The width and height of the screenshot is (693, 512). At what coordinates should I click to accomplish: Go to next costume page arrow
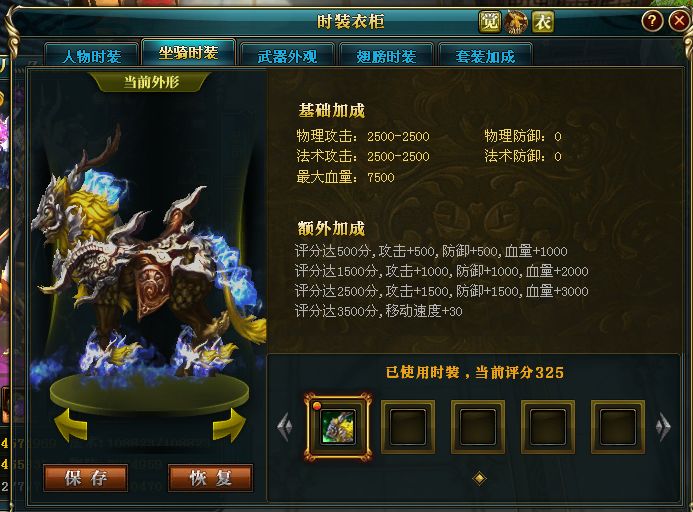point(663,427)
